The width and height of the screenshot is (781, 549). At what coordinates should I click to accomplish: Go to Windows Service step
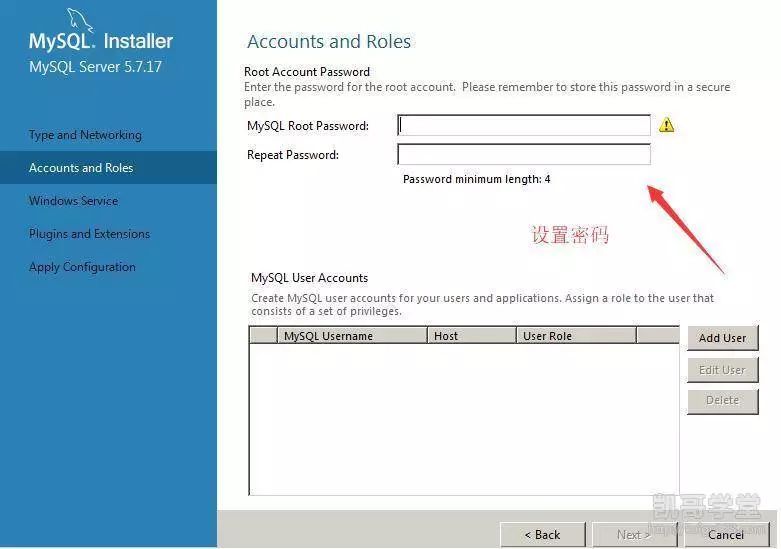pyautogui.click(x=74, y=201)
